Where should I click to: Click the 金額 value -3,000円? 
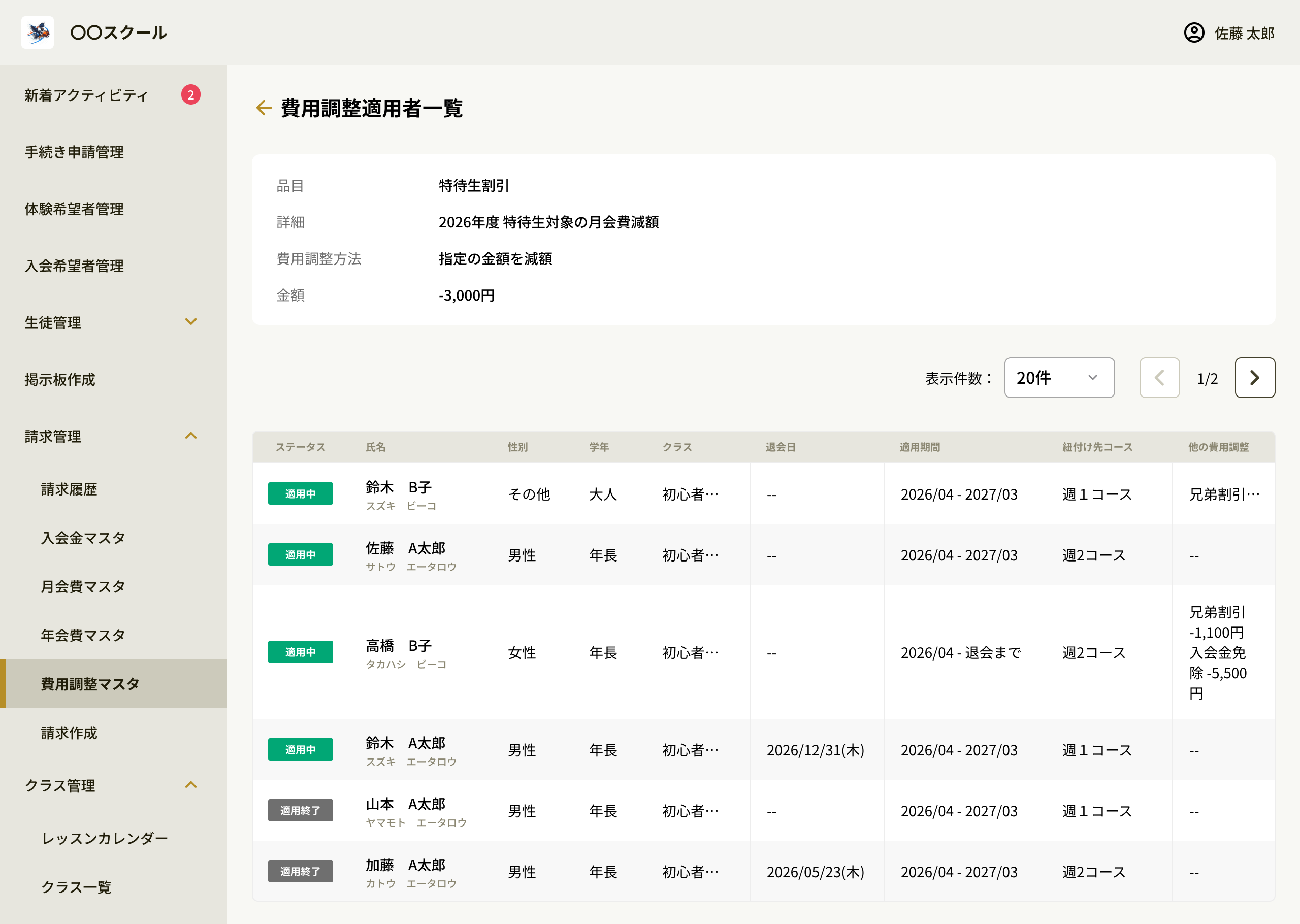point(467,295)
